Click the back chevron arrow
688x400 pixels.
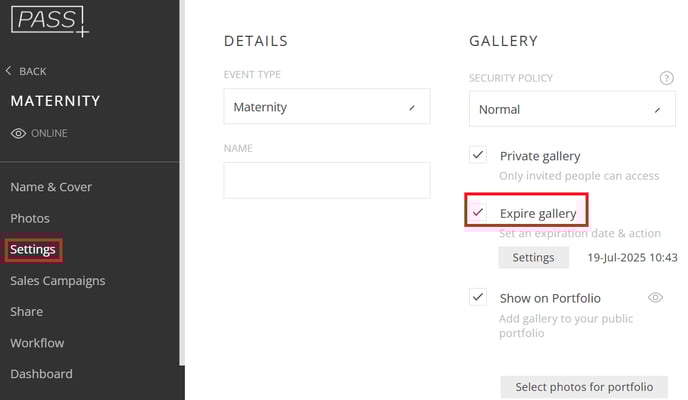coord(8,71)
